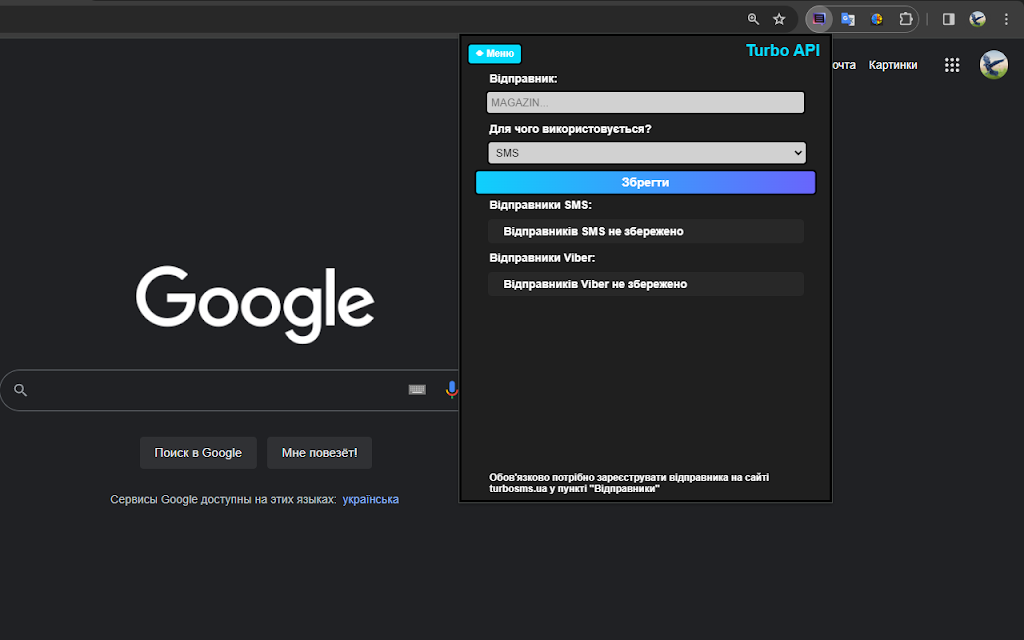Bookmark this page with the star icon

point(779,19)
